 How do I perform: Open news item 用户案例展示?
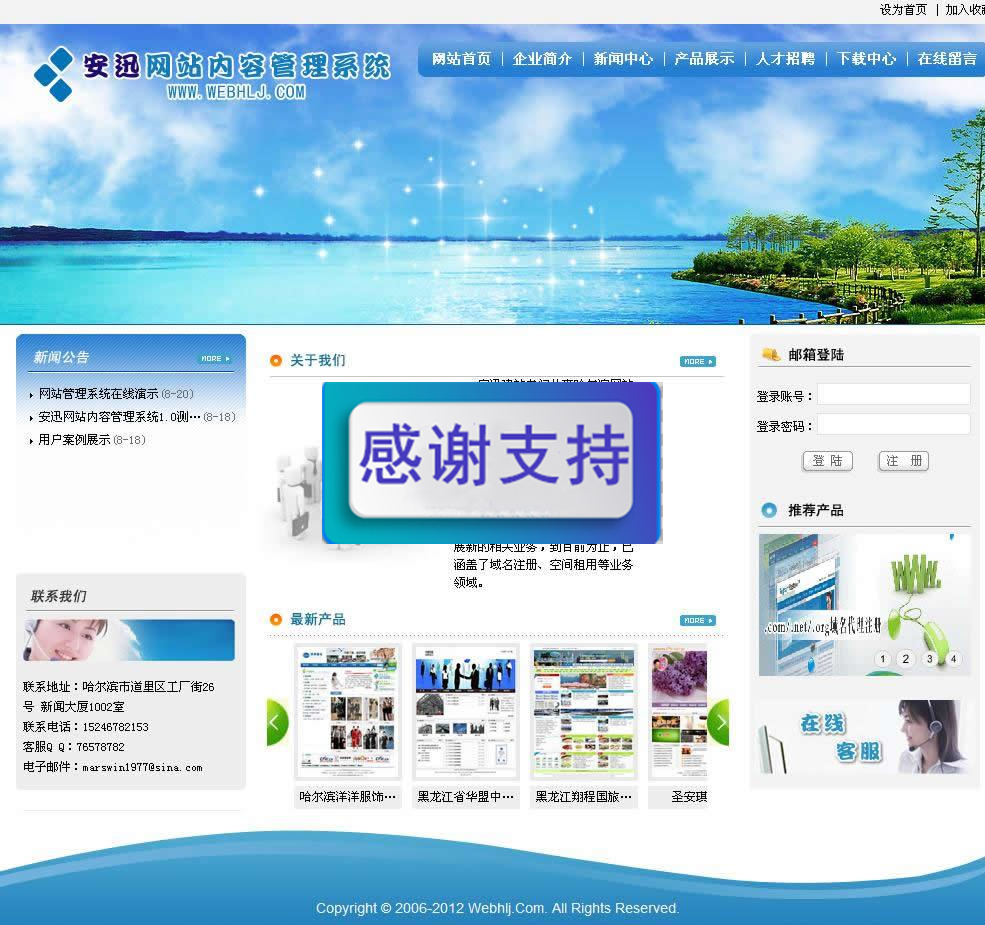(x=74, y=440)
